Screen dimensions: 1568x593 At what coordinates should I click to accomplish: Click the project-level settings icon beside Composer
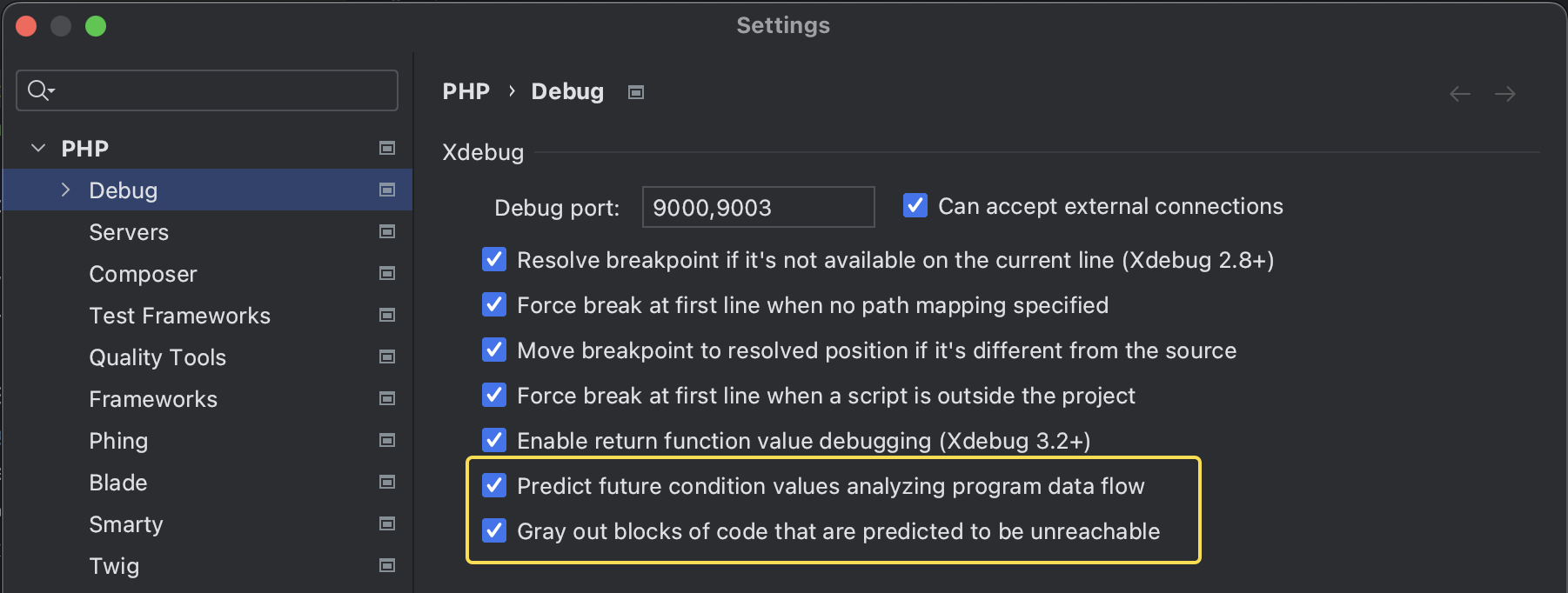pos(387,273)
